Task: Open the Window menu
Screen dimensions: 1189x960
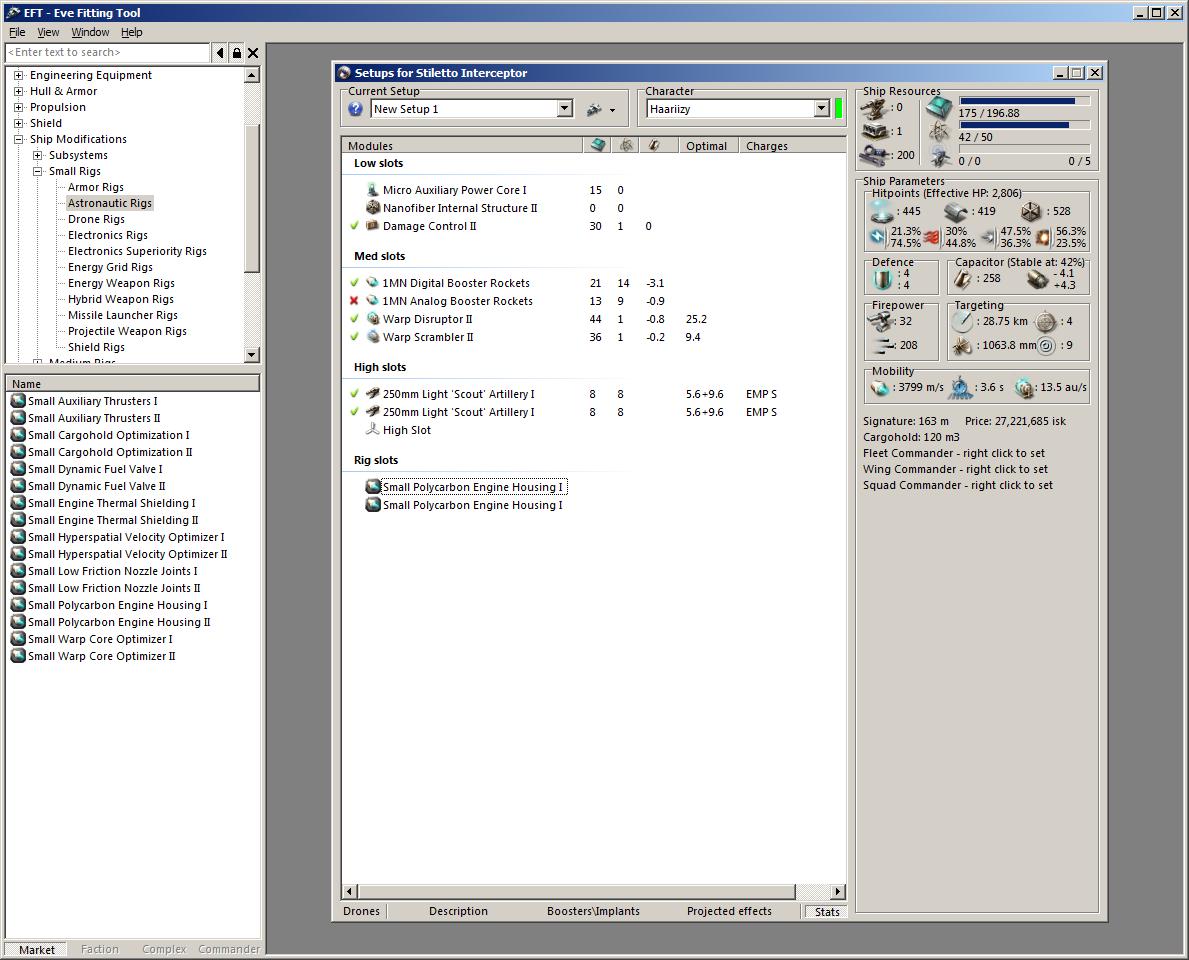Action: click(x=90, y=32)
